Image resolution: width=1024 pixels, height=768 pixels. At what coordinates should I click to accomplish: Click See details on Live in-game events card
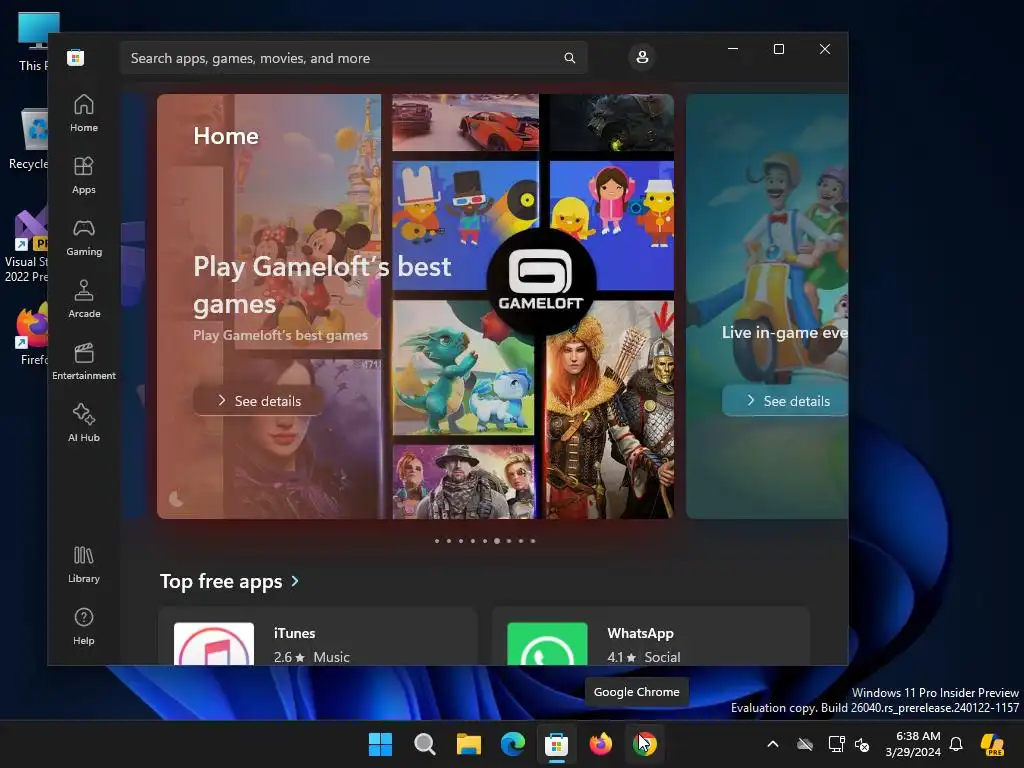[786, 401]
